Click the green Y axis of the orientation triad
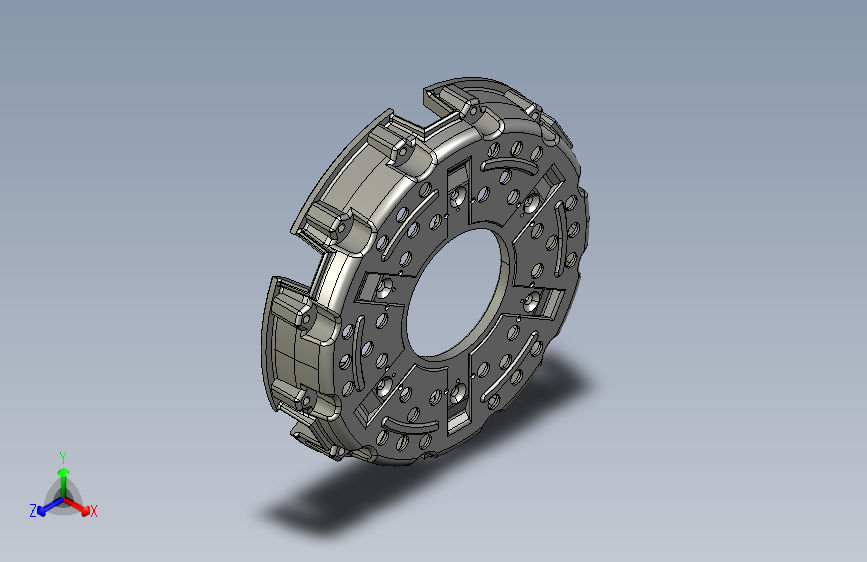 [64, 483]
